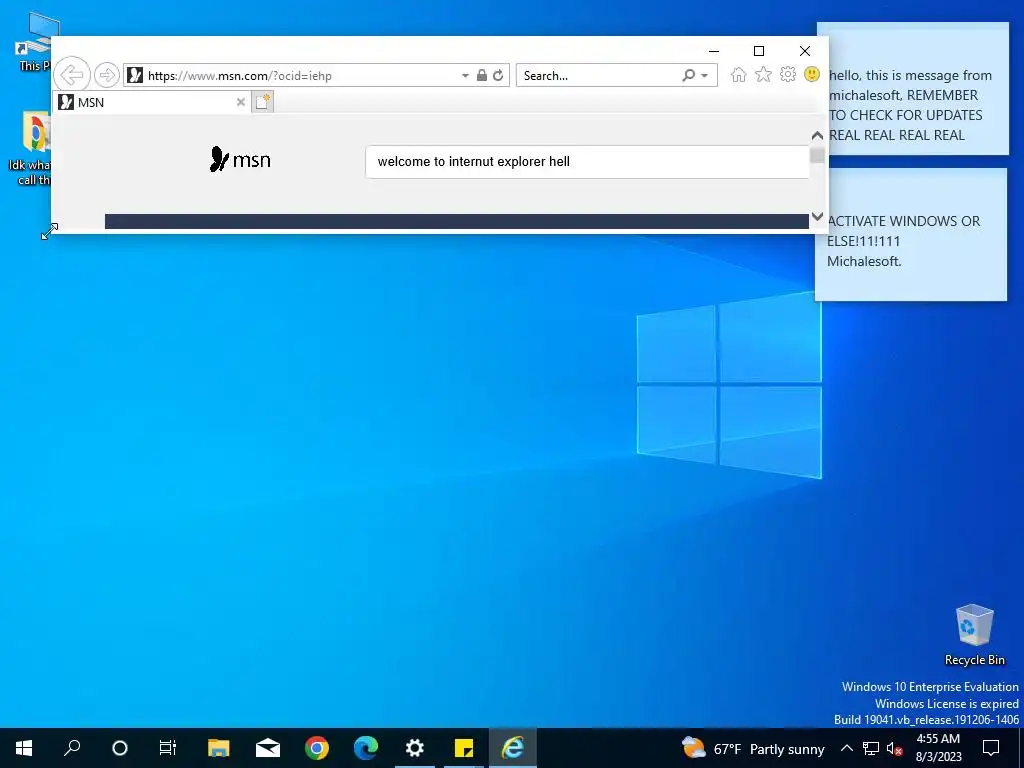Open Task View on the taskbar

(x=168, y=748)
